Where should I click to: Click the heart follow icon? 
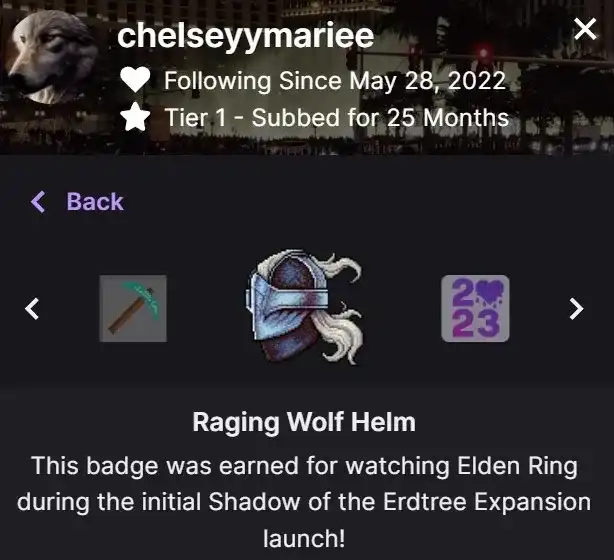click(x=135, y=79)
